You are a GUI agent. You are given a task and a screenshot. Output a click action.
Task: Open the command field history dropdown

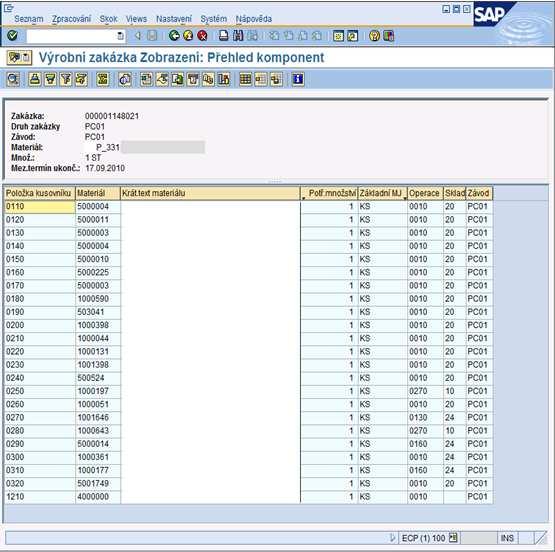click(120, 36)
